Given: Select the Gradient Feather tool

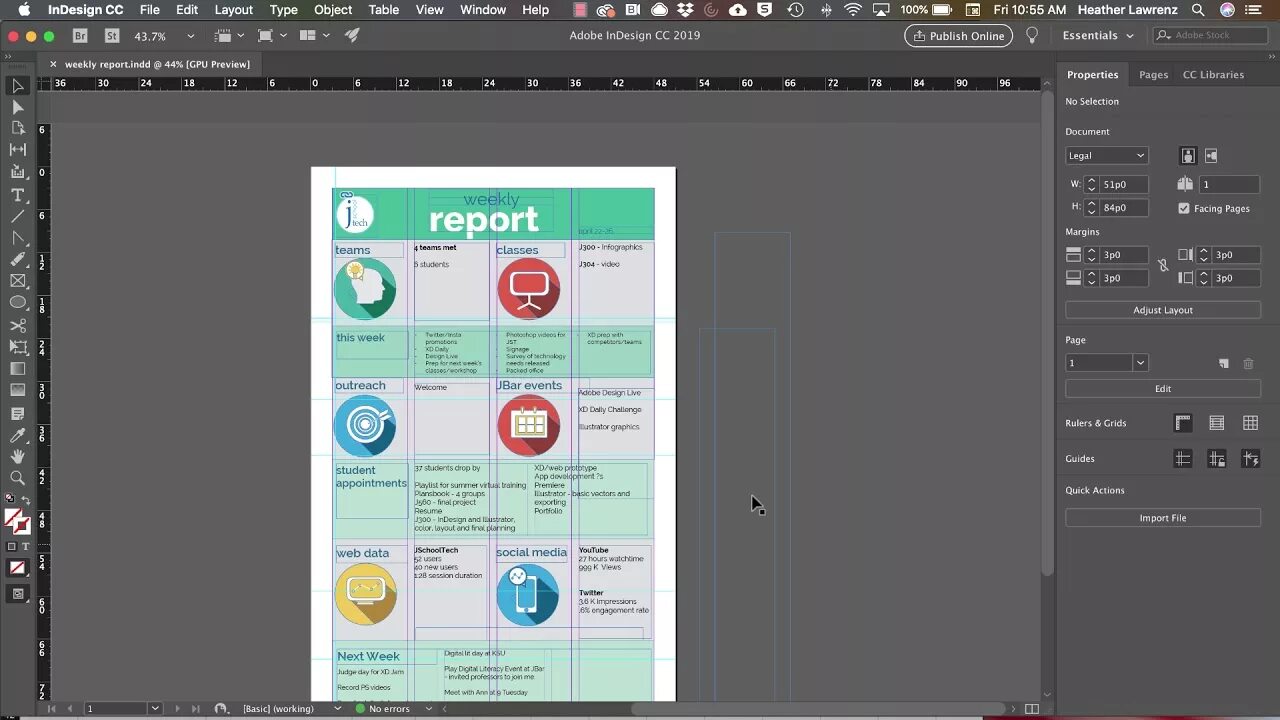Looking at the screenshot, I should point(17,390).
